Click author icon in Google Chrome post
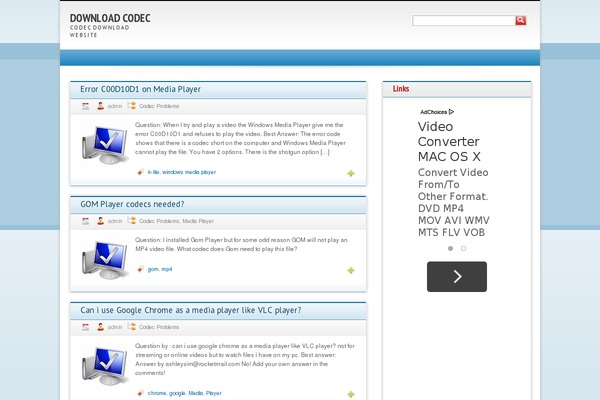 click(100, 327)
